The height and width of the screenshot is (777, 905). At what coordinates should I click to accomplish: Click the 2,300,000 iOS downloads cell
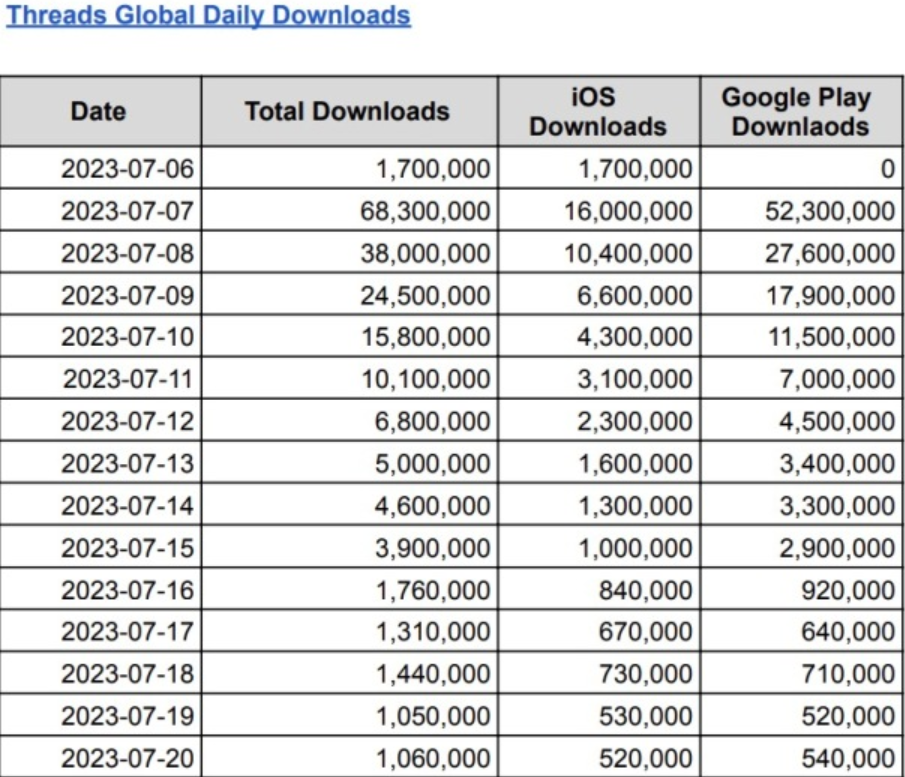(599, 420)
